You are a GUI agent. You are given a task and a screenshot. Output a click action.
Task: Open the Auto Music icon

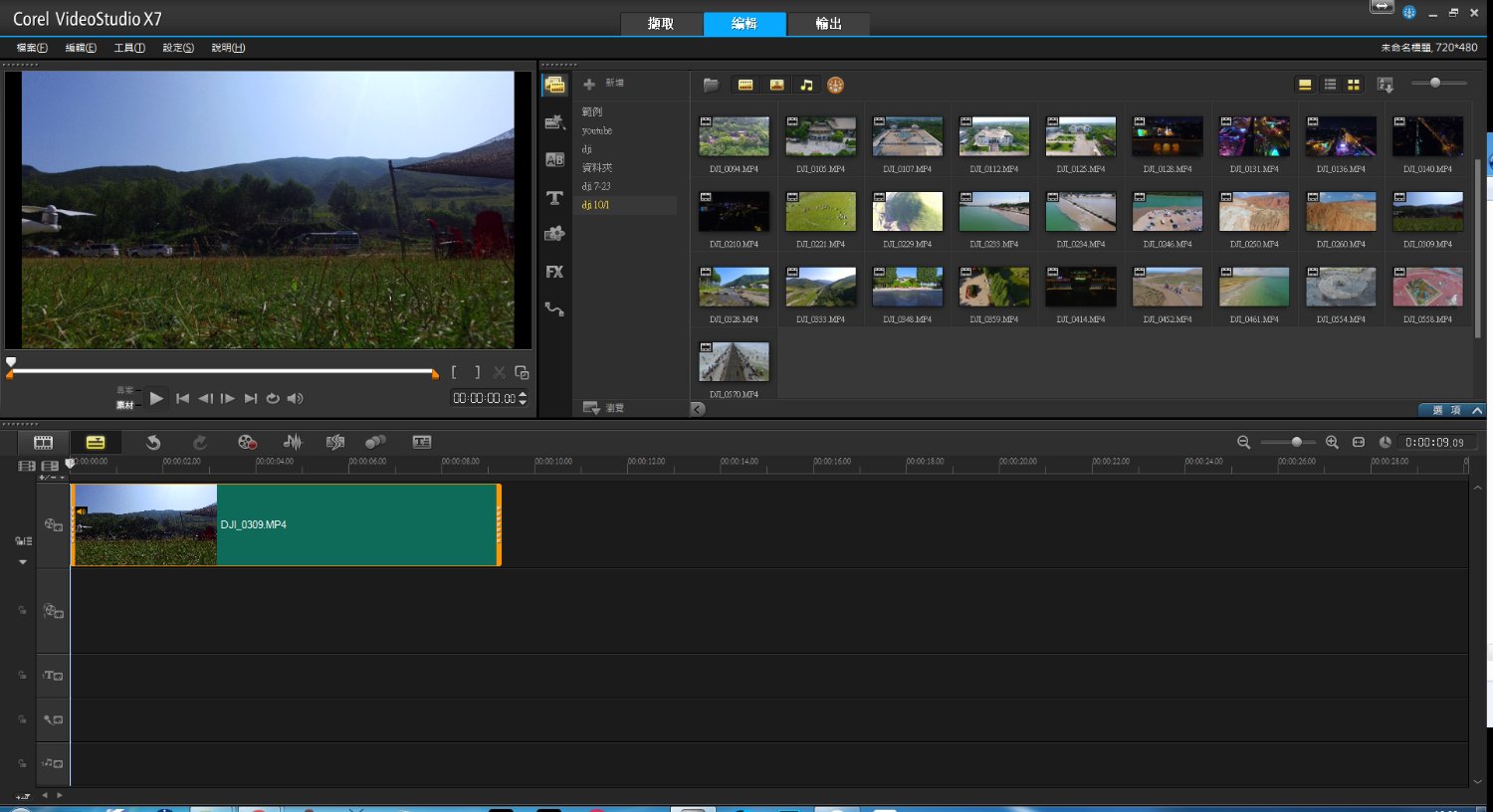(335, 442)
